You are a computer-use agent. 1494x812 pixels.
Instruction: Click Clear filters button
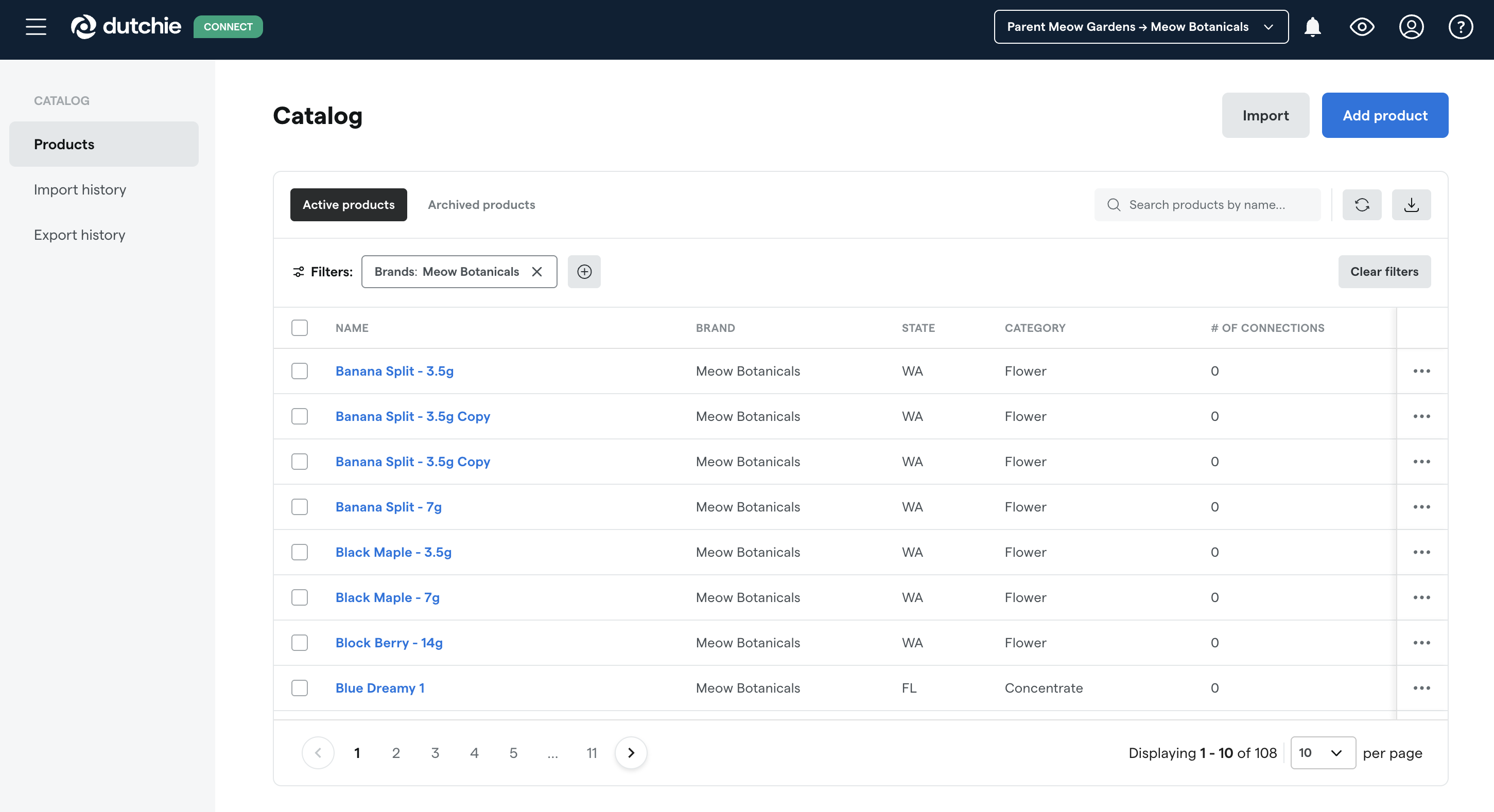tap(1384, 272)
